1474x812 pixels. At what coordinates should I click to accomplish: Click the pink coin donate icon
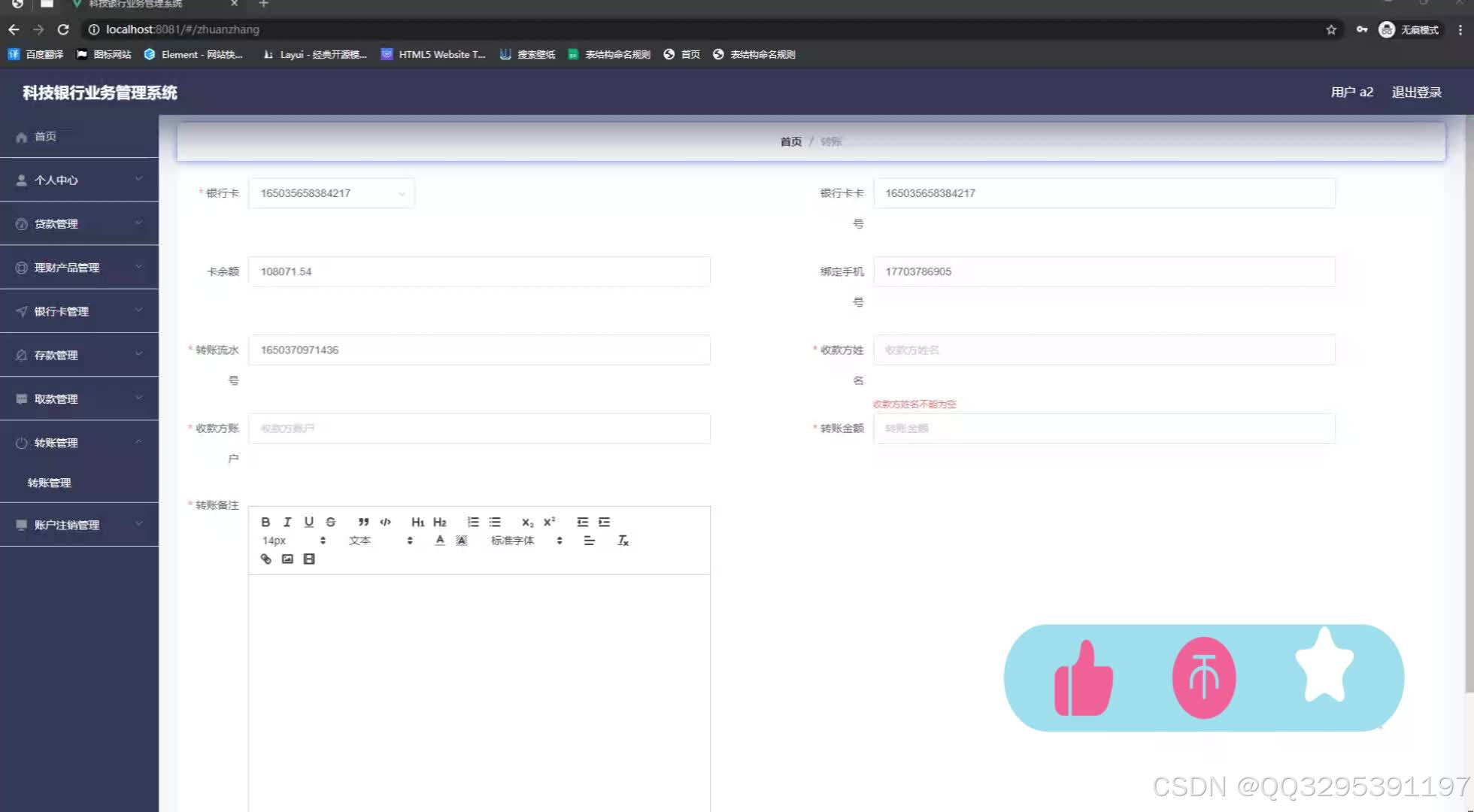tap(1204, 677)
